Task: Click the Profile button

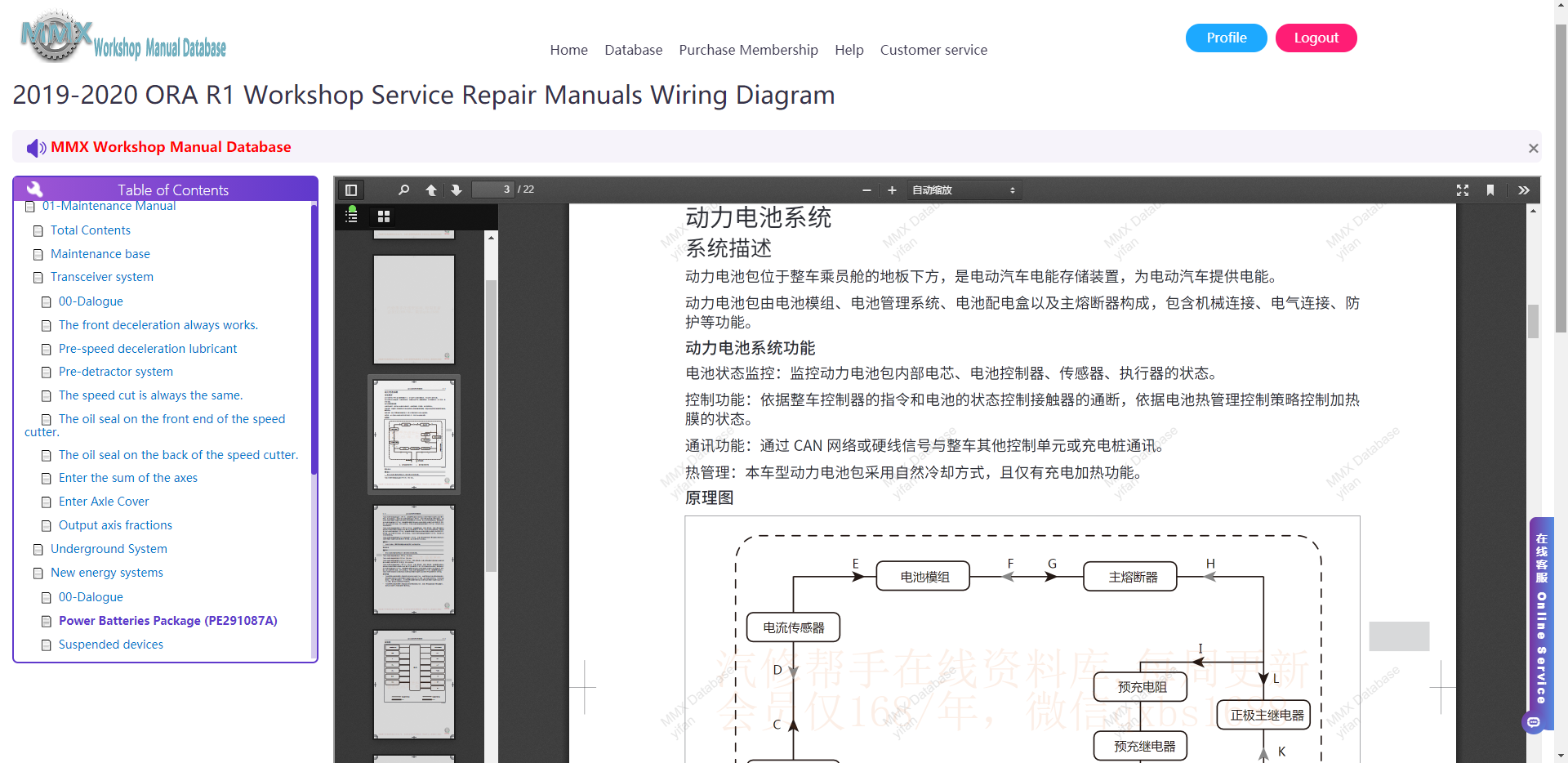Action: [x=1227, y=38]
